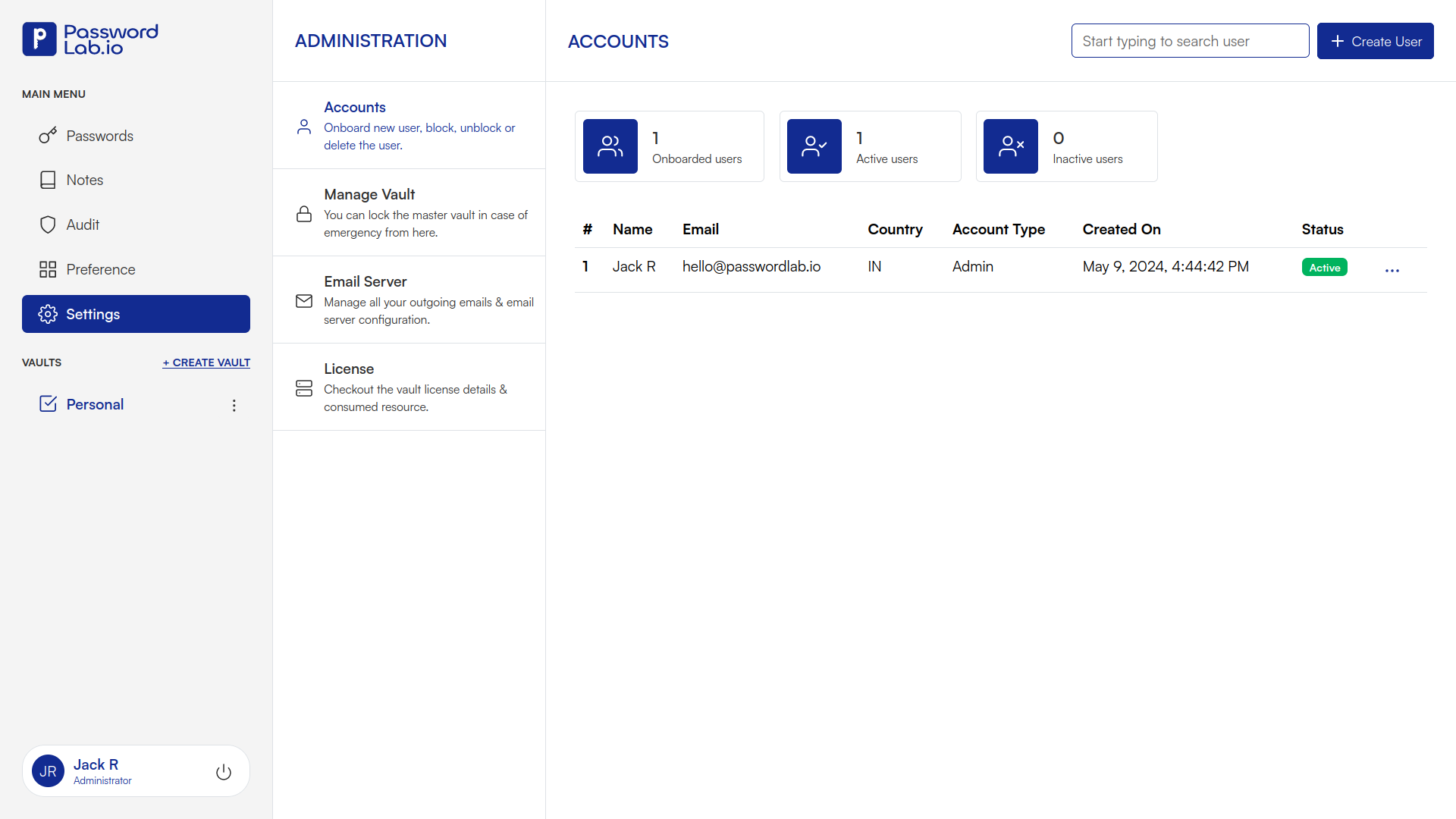Viewport: 1456px width, 819px height.
Task: Click the power logout icon
Action: click(x=224, y=772)
